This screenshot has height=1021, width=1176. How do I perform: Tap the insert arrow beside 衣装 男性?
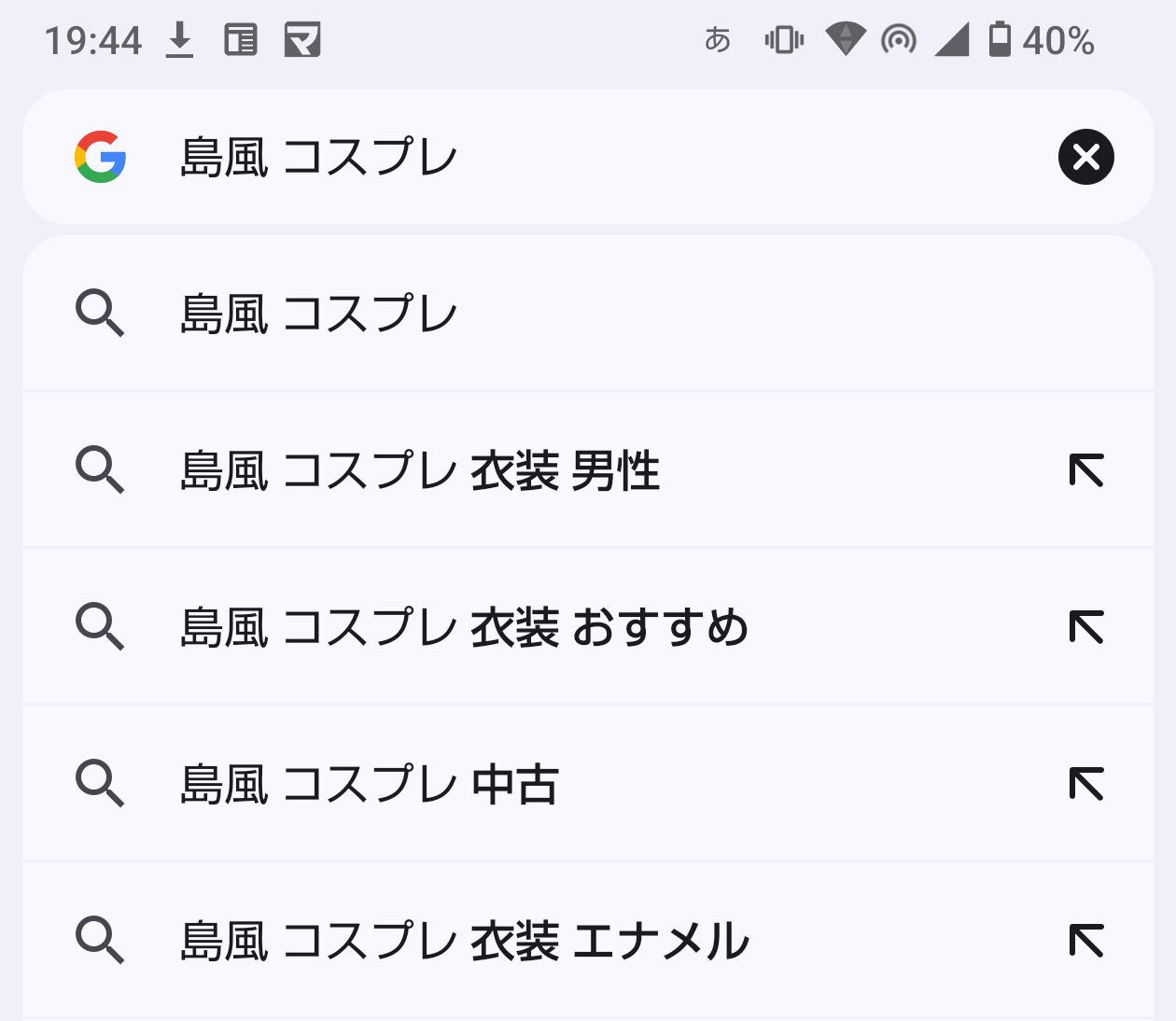pos(1086,470)
